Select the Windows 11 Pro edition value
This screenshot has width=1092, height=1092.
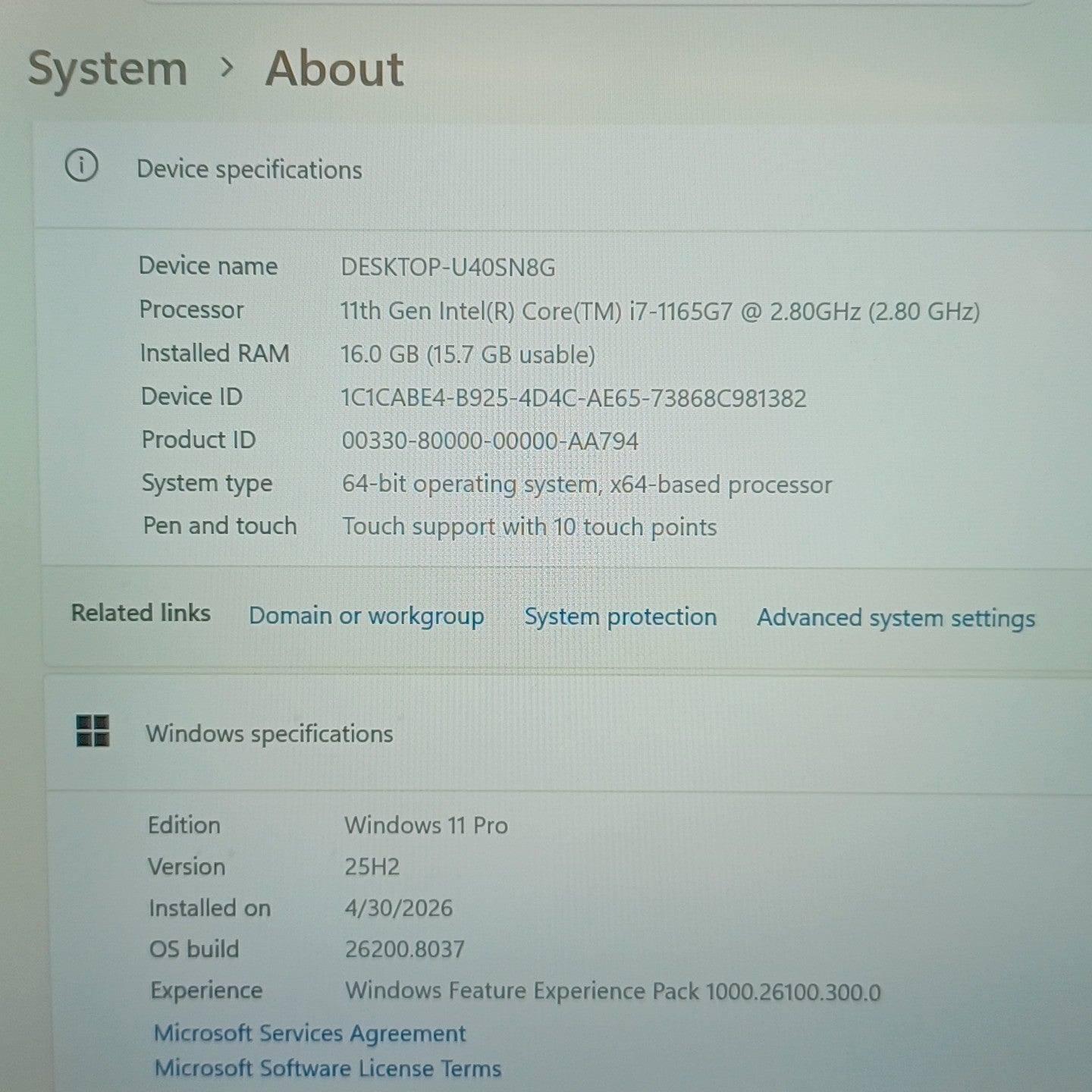pyautogui.click(x=426, y=825)
